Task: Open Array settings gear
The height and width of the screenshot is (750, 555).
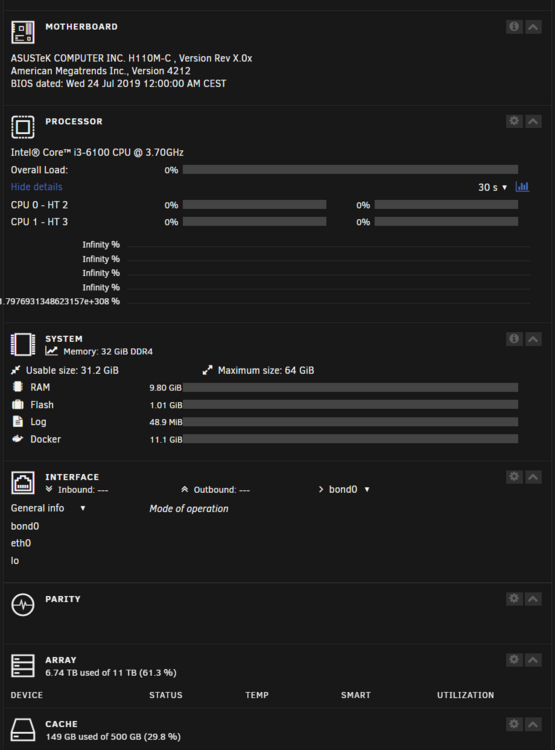Action: click(514, 660)
